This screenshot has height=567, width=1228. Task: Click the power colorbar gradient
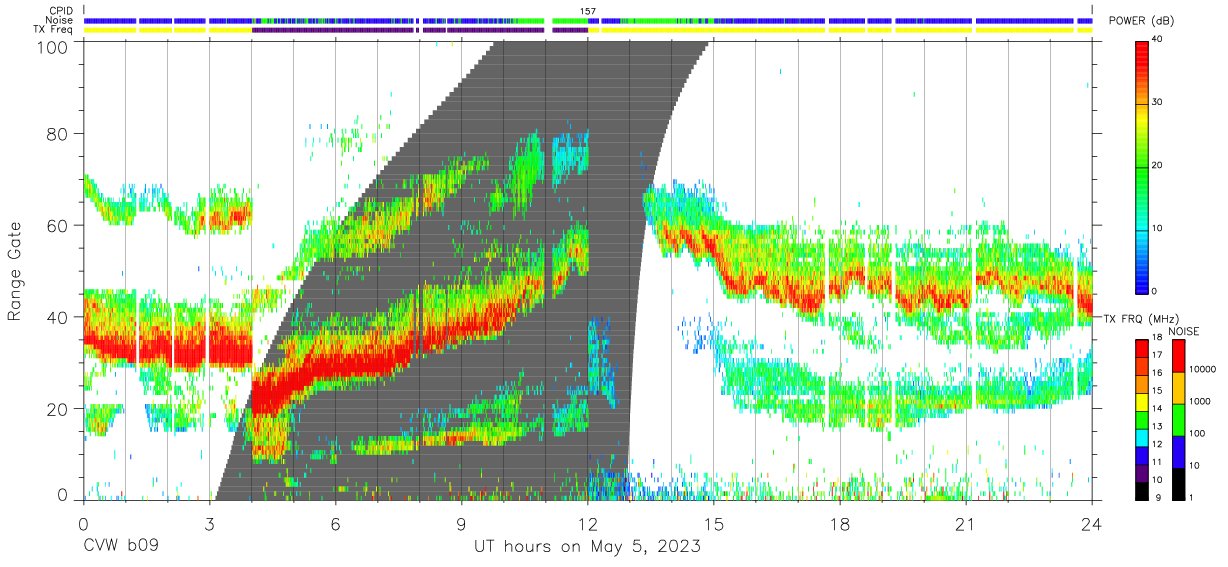pos(1142,166)
